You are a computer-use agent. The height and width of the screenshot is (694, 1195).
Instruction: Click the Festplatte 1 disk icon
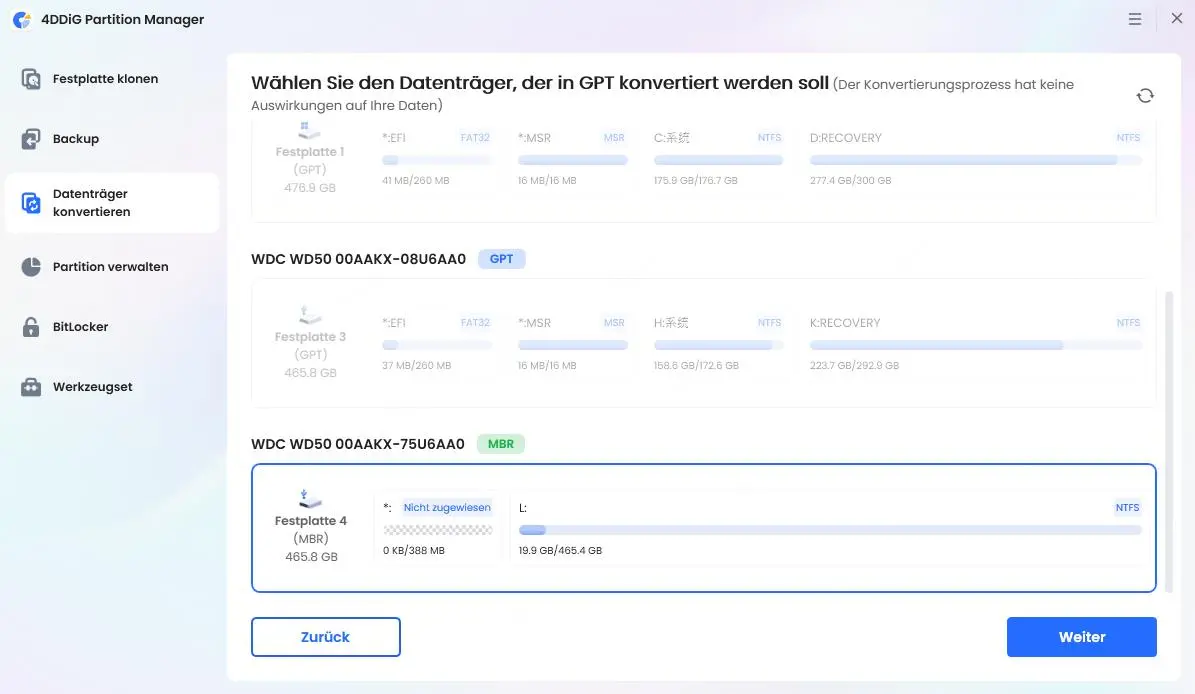click(x=309, y=130)
